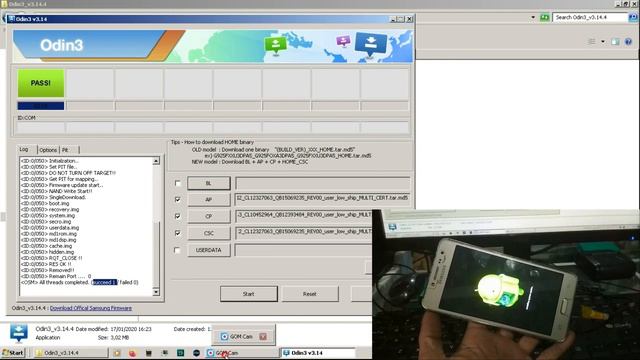Click the BL file button
The height and width of the screenshot is (360, 640).
209,183
